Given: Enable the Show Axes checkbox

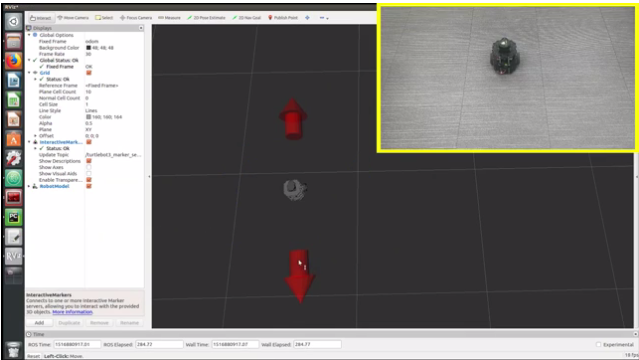Looking at the screenshot, I should pyautogui.click(x=89, y=168).
